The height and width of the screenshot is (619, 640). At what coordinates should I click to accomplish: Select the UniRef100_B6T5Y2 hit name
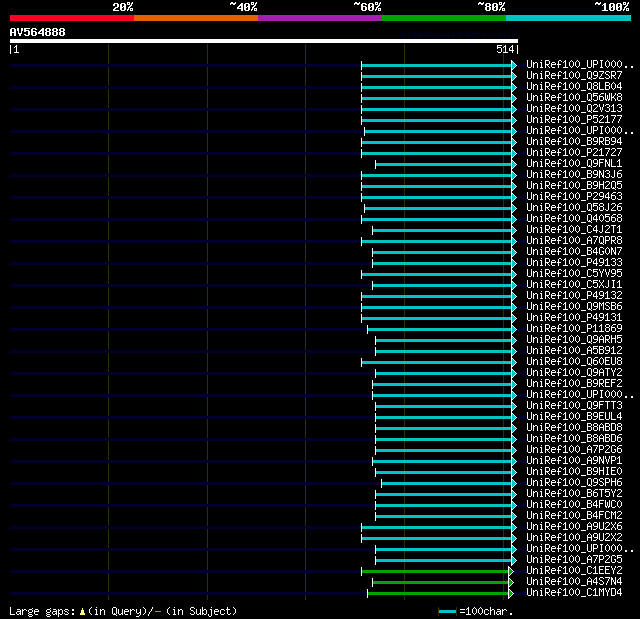coord(574,494)
